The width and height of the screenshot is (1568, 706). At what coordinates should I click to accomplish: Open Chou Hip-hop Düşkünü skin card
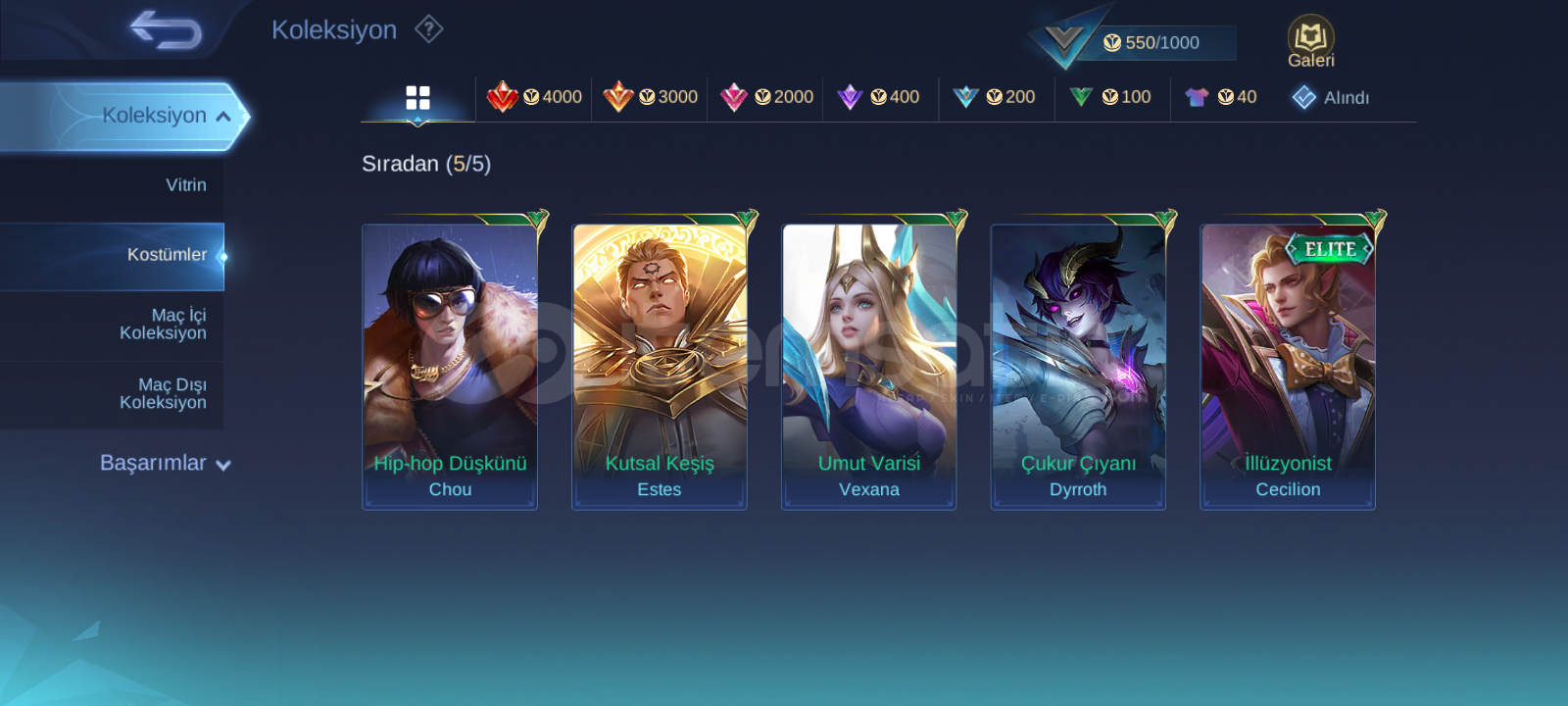[450, 367]
